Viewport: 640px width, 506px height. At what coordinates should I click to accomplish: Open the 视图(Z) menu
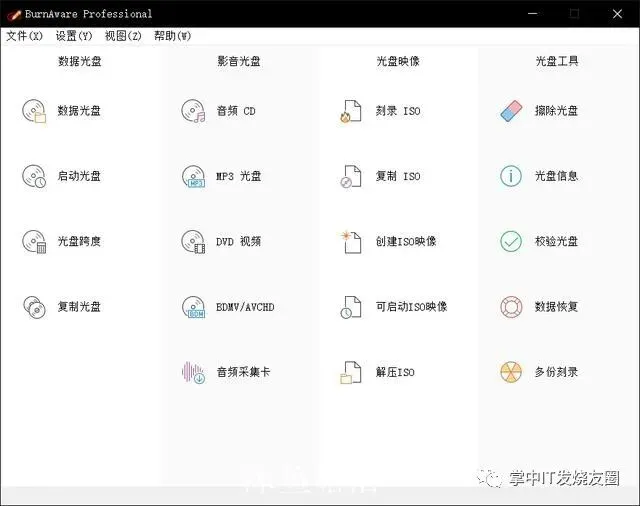(123, 36)
